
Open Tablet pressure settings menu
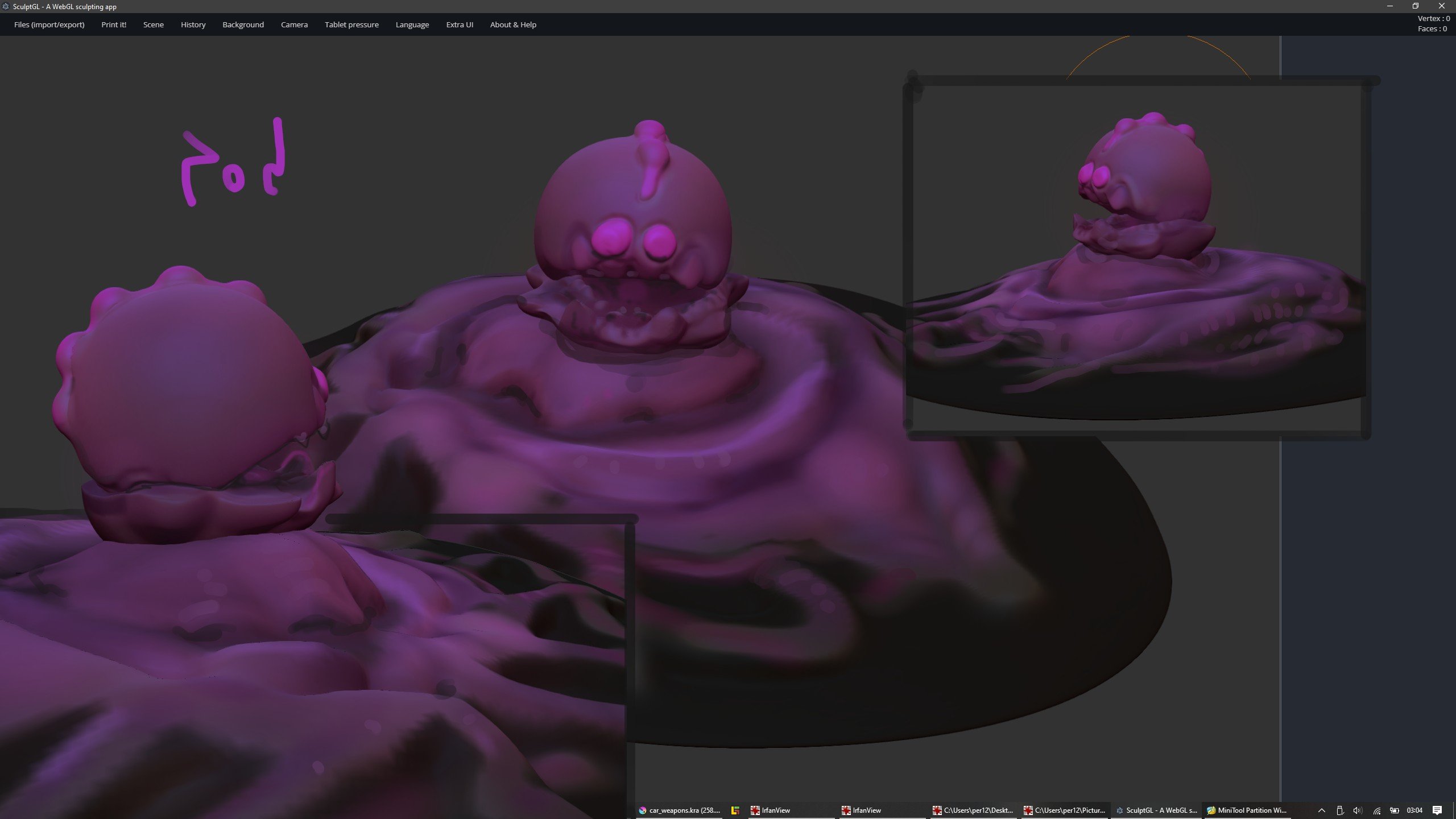(x=351, y=24)
